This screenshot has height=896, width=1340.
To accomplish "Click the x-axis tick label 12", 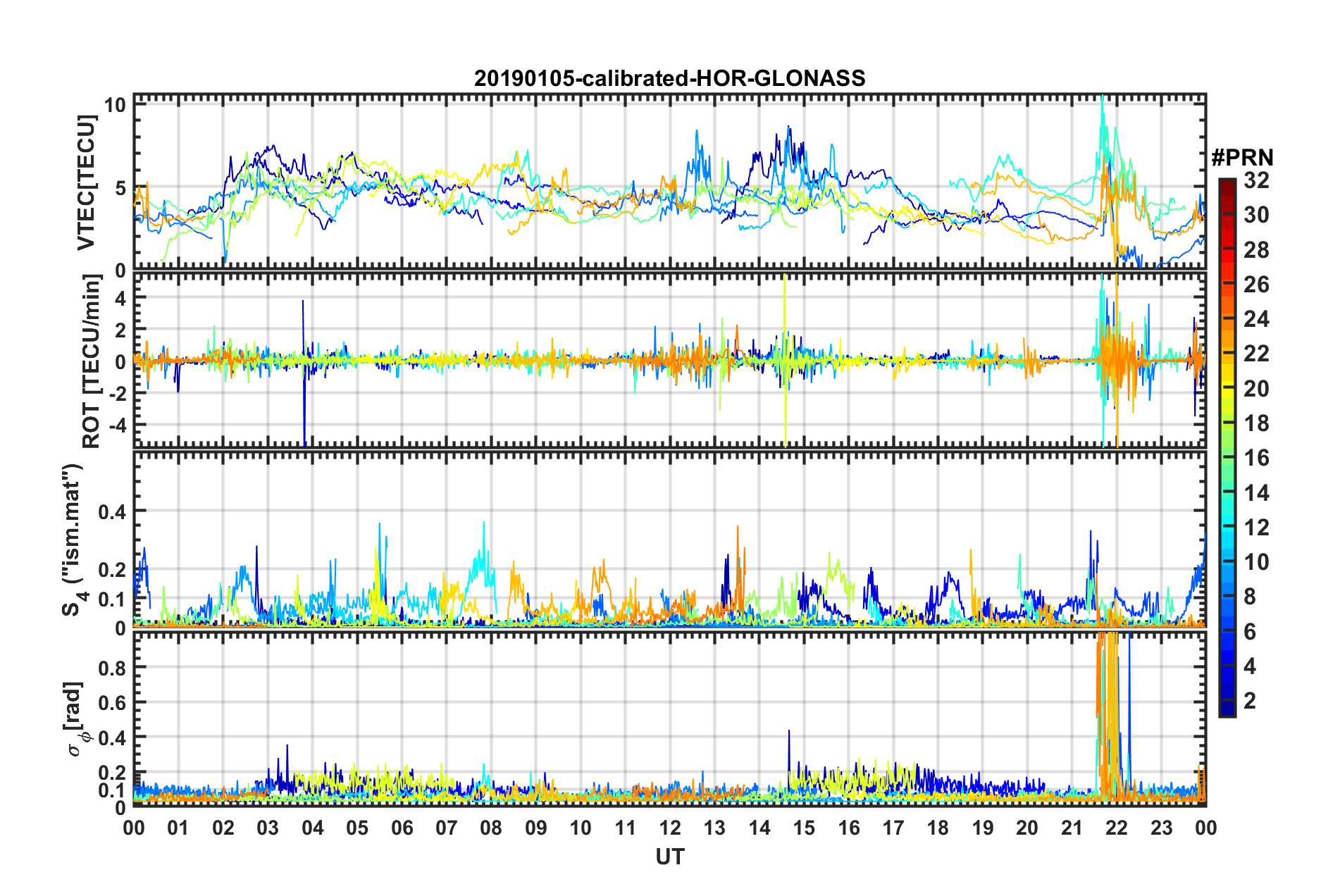I will coord(669,828).
